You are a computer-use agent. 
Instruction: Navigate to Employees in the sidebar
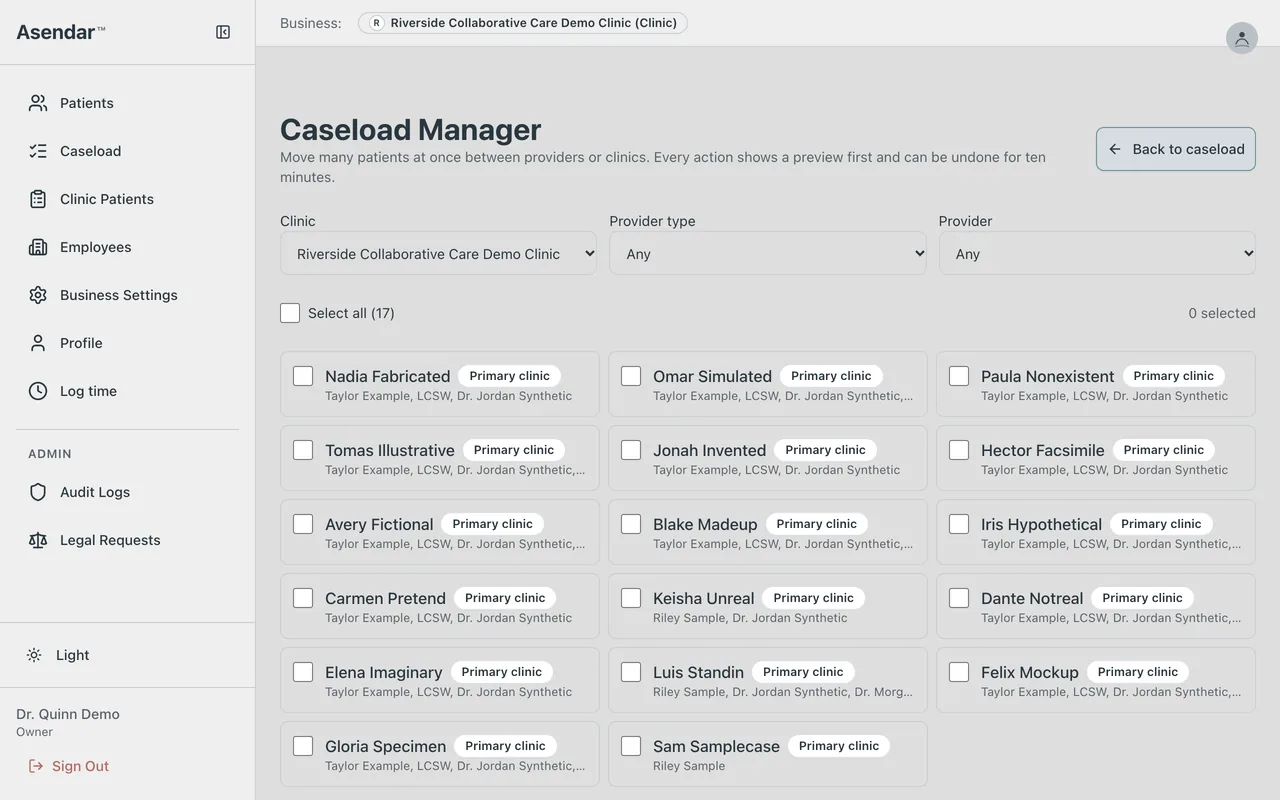pos(127,247)
